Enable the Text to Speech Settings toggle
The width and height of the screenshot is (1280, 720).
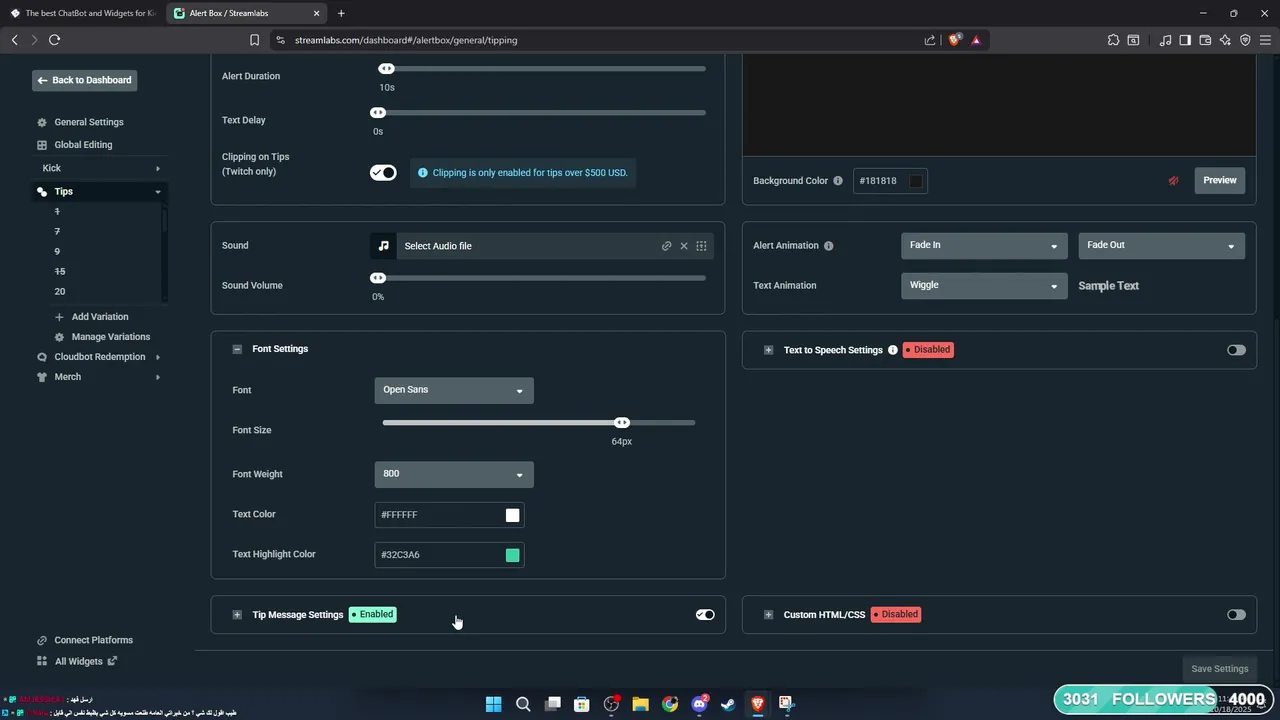tap(1236, 350)
